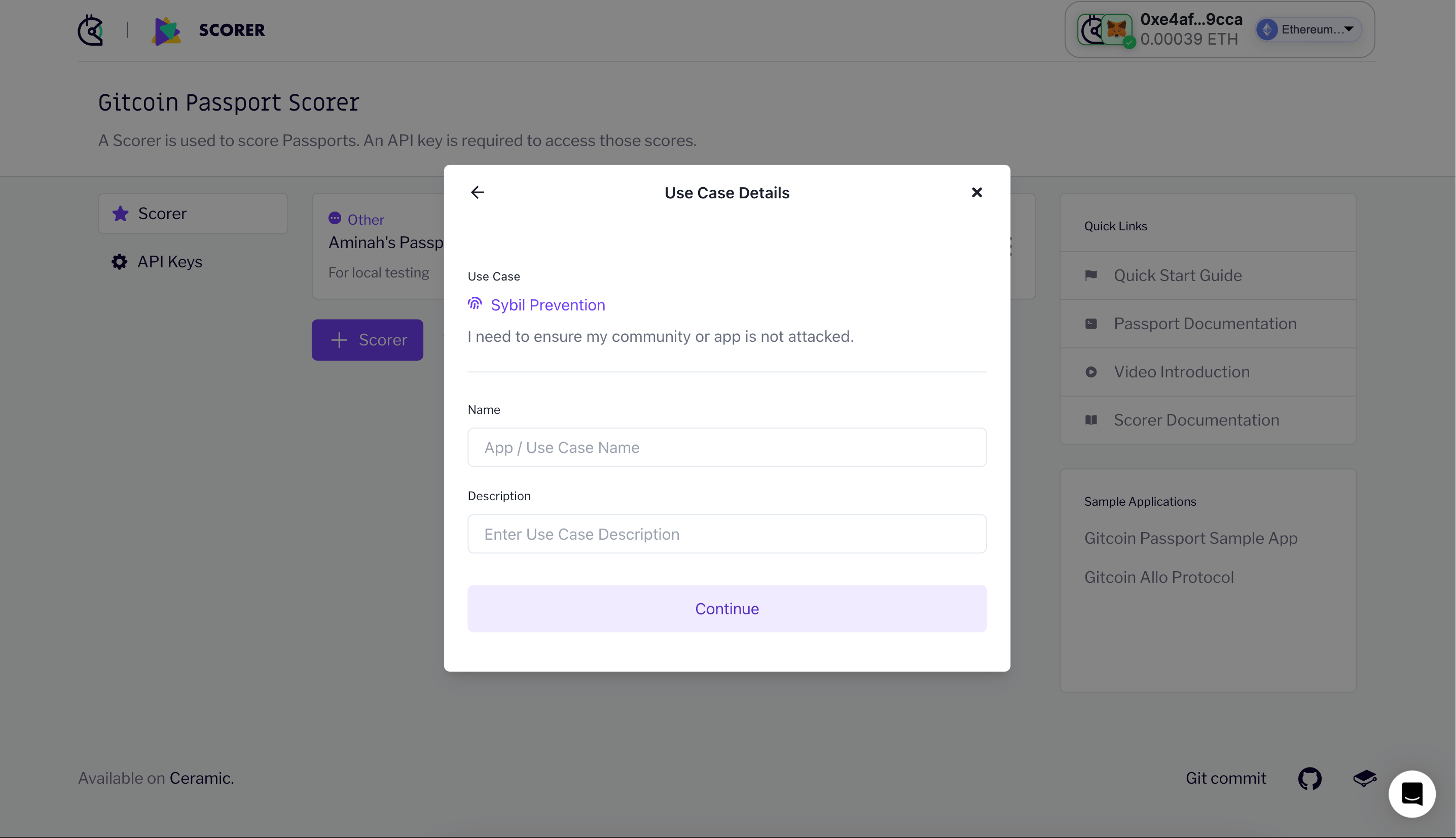Open the Git commit link
This screenshot has height=838, width=1456.
tap(1225, 778)
